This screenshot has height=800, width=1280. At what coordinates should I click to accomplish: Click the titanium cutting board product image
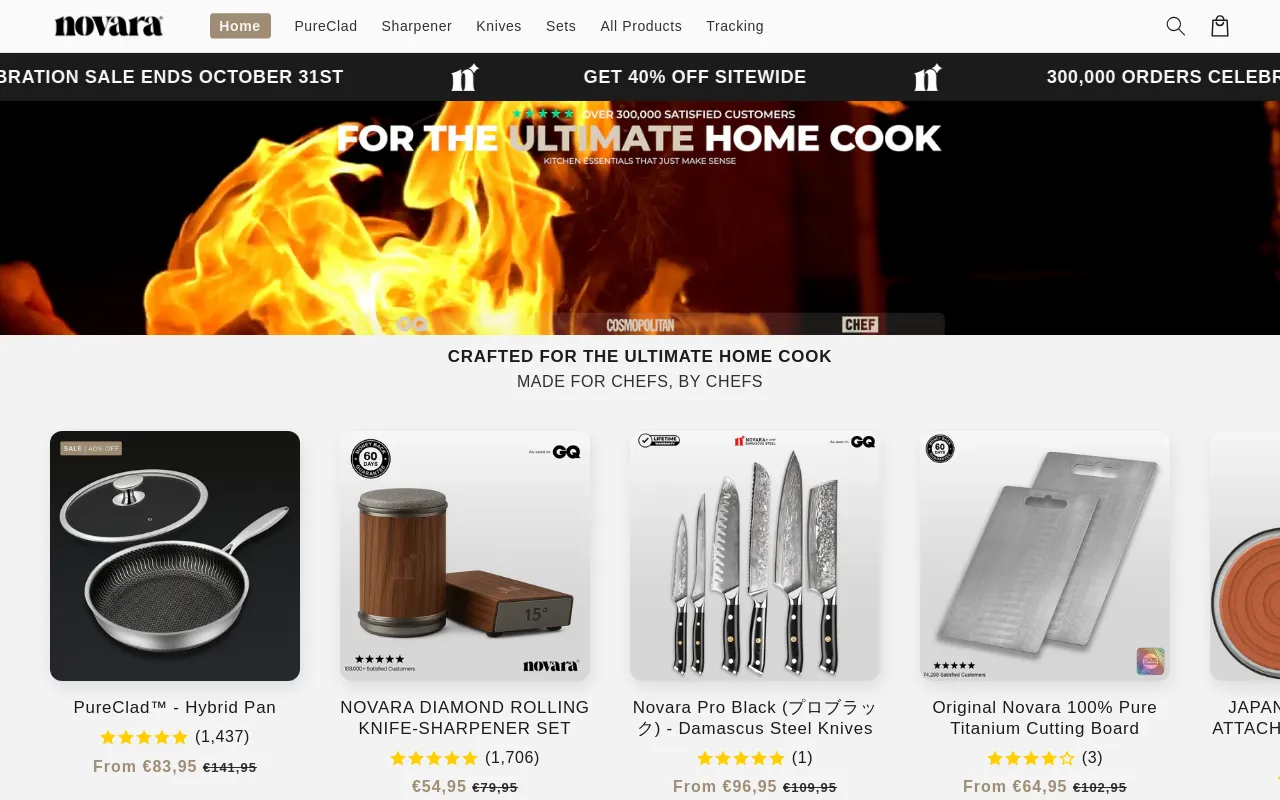(1045, 556)
